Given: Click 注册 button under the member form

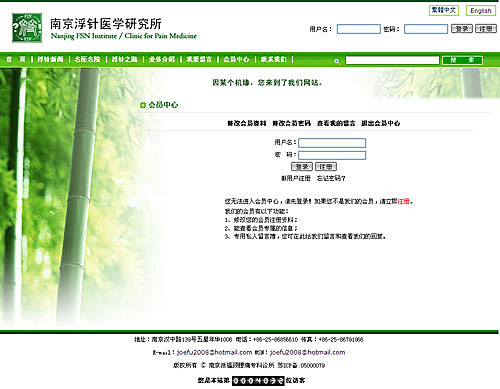Looking at the screenshot, I should click(x=326, y=166).
